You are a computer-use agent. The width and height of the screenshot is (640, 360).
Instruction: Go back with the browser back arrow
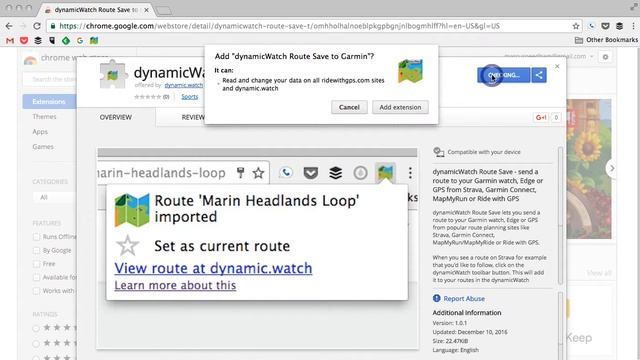9,26
